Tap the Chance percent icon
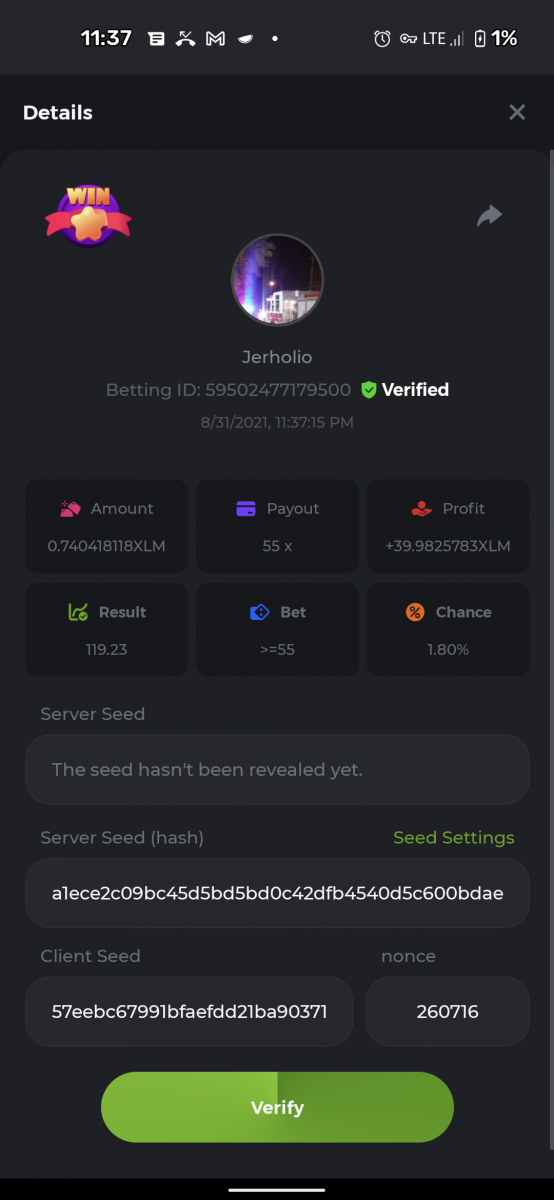Image resolution: width=554 pixels, height=1200 pixels. tap(415, 612)
